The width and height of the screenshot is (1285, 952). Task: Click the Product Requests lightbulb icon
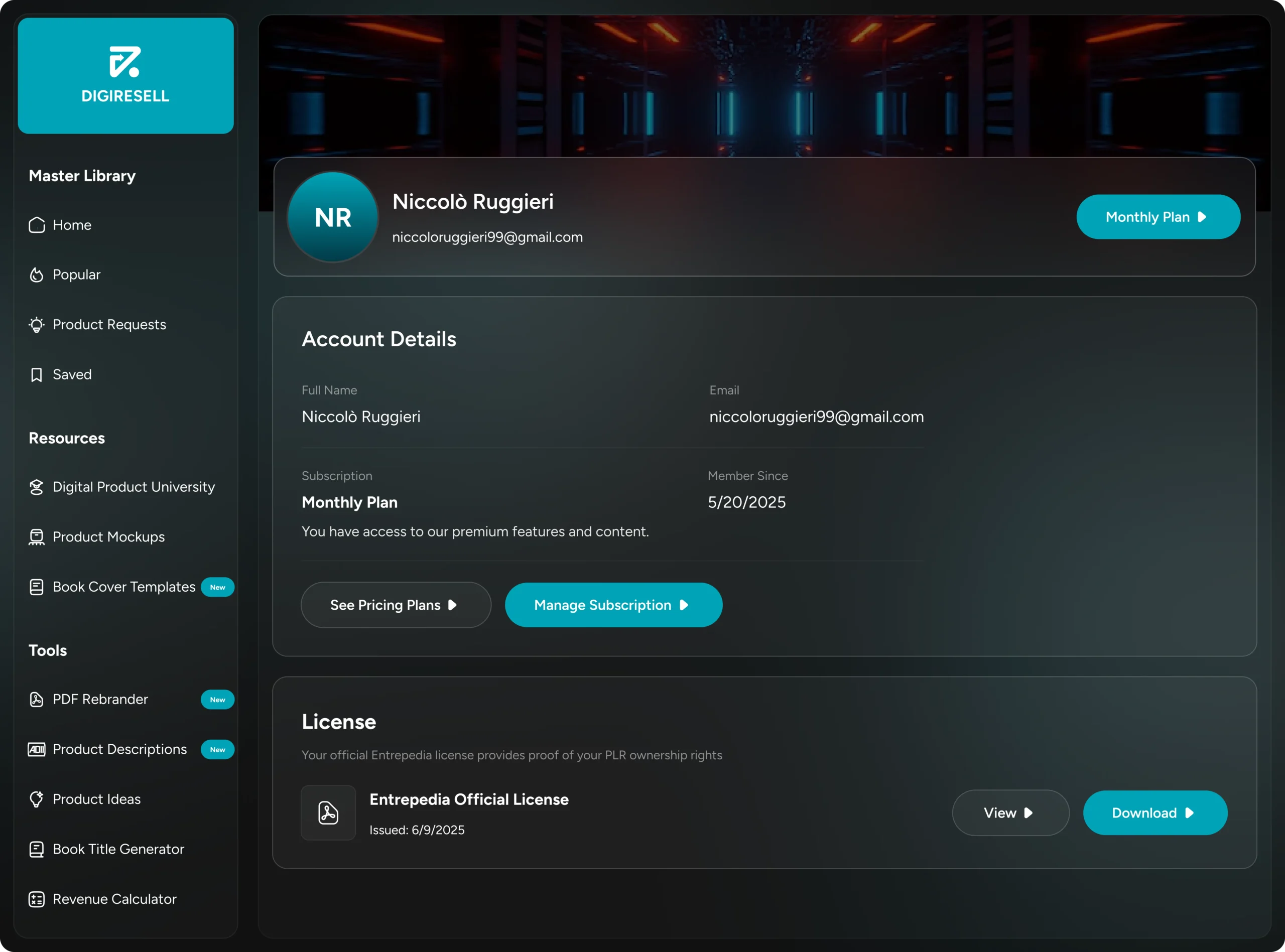click(36, 324)
